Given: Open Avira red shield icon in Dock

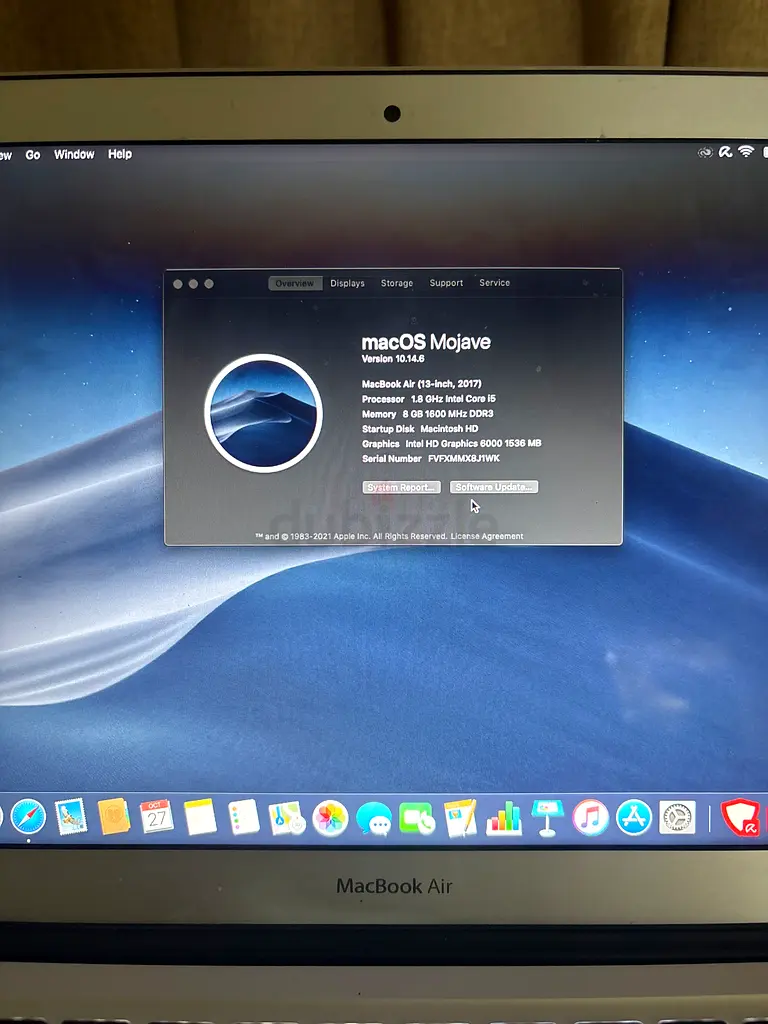Looking at the screenshot, I should click(x=741, y=818).
